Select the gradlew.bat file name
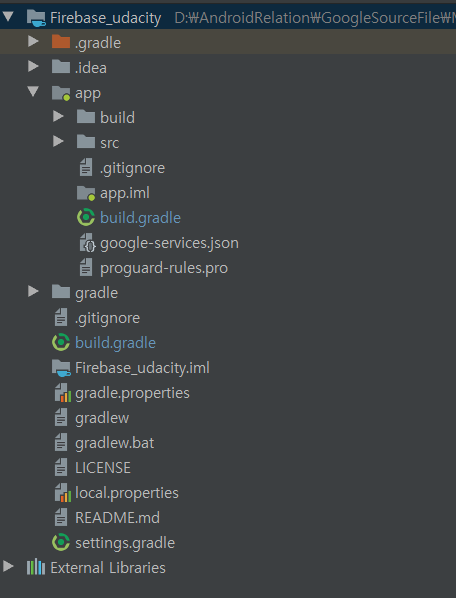The width and height of the screenshot is (456, 598). [114, 443]
